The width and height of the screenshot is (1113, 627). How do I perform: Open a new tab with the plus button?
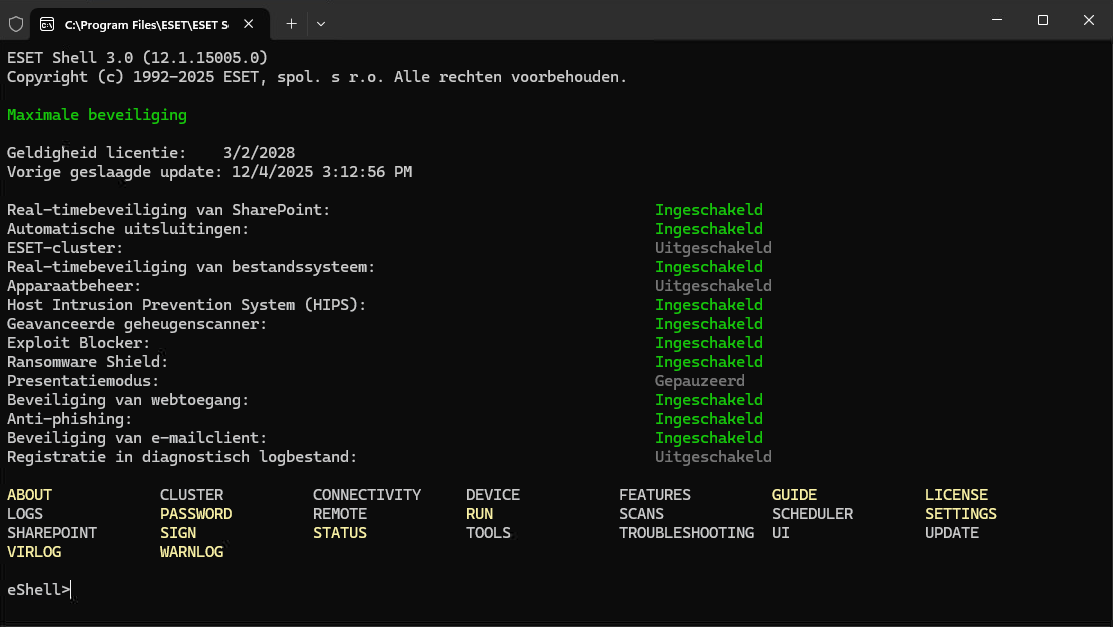[291, 22]
